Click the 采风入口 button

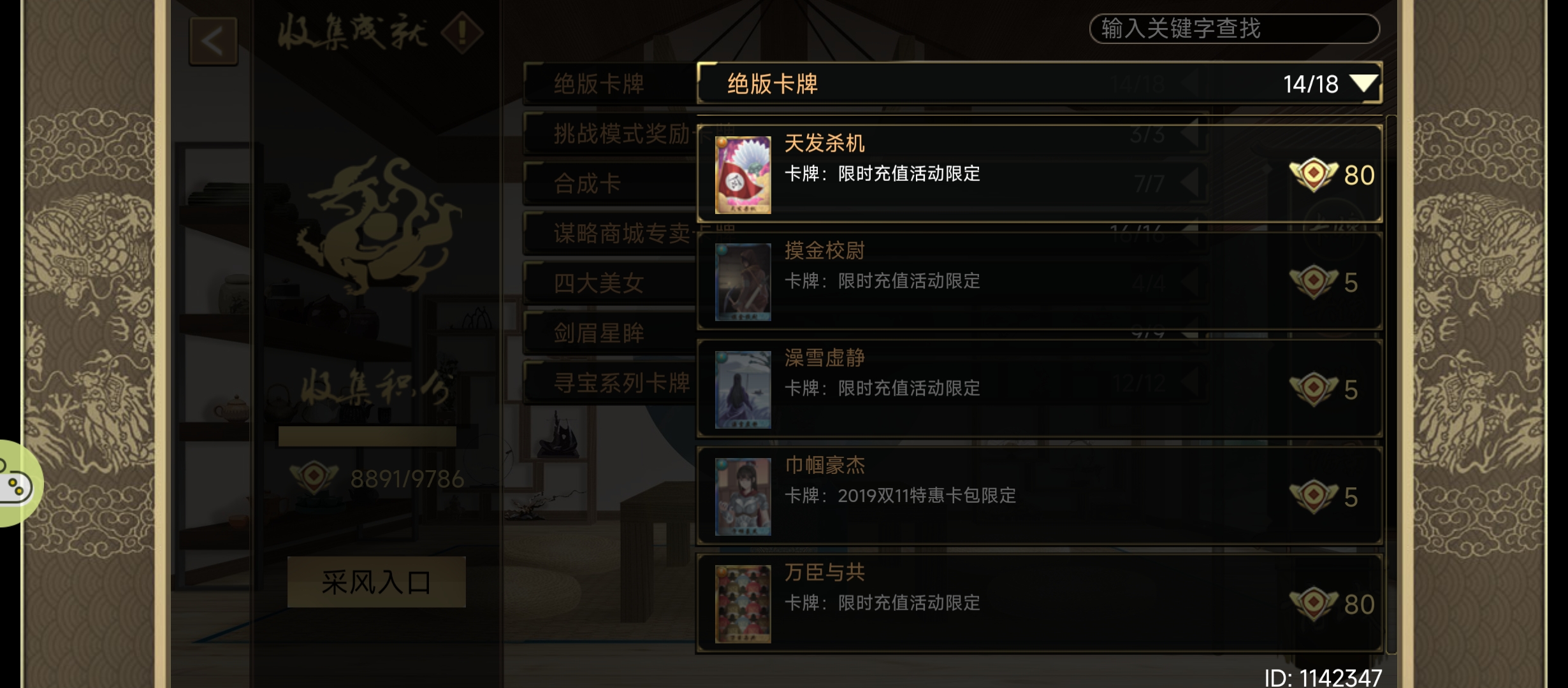376,582
